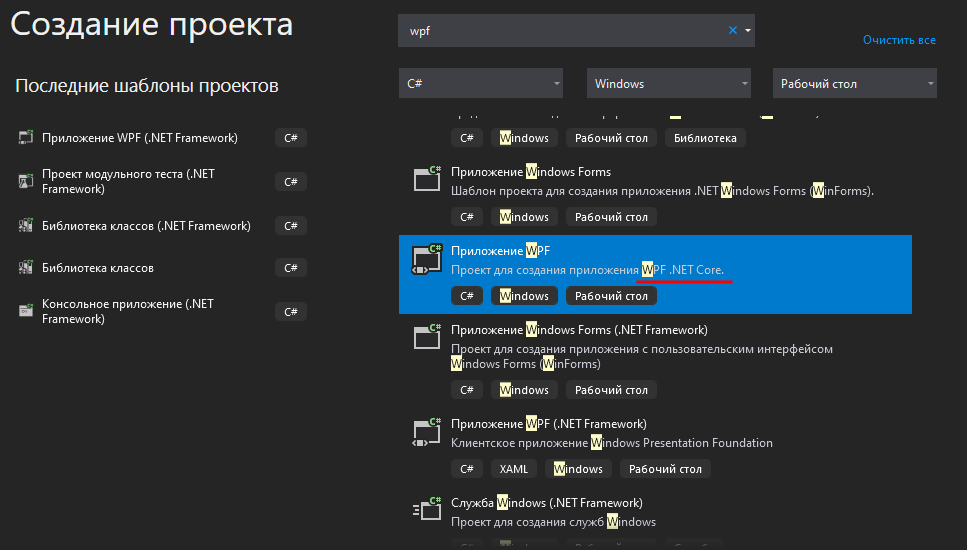Viewport: 967px width, 550px height.
Task: Expand the 'Рабочий стол' project type dropdown
Action: point(854,83)
